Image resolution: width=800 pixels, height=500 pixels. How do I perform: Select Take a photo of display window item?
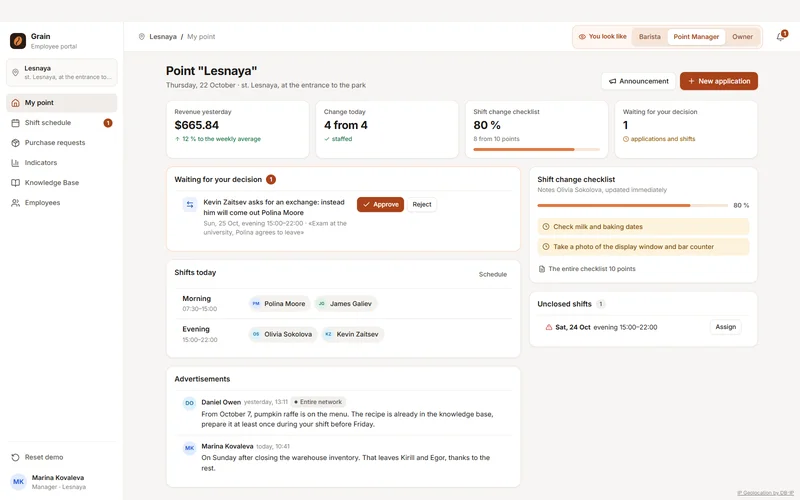[x=643, y=247]
